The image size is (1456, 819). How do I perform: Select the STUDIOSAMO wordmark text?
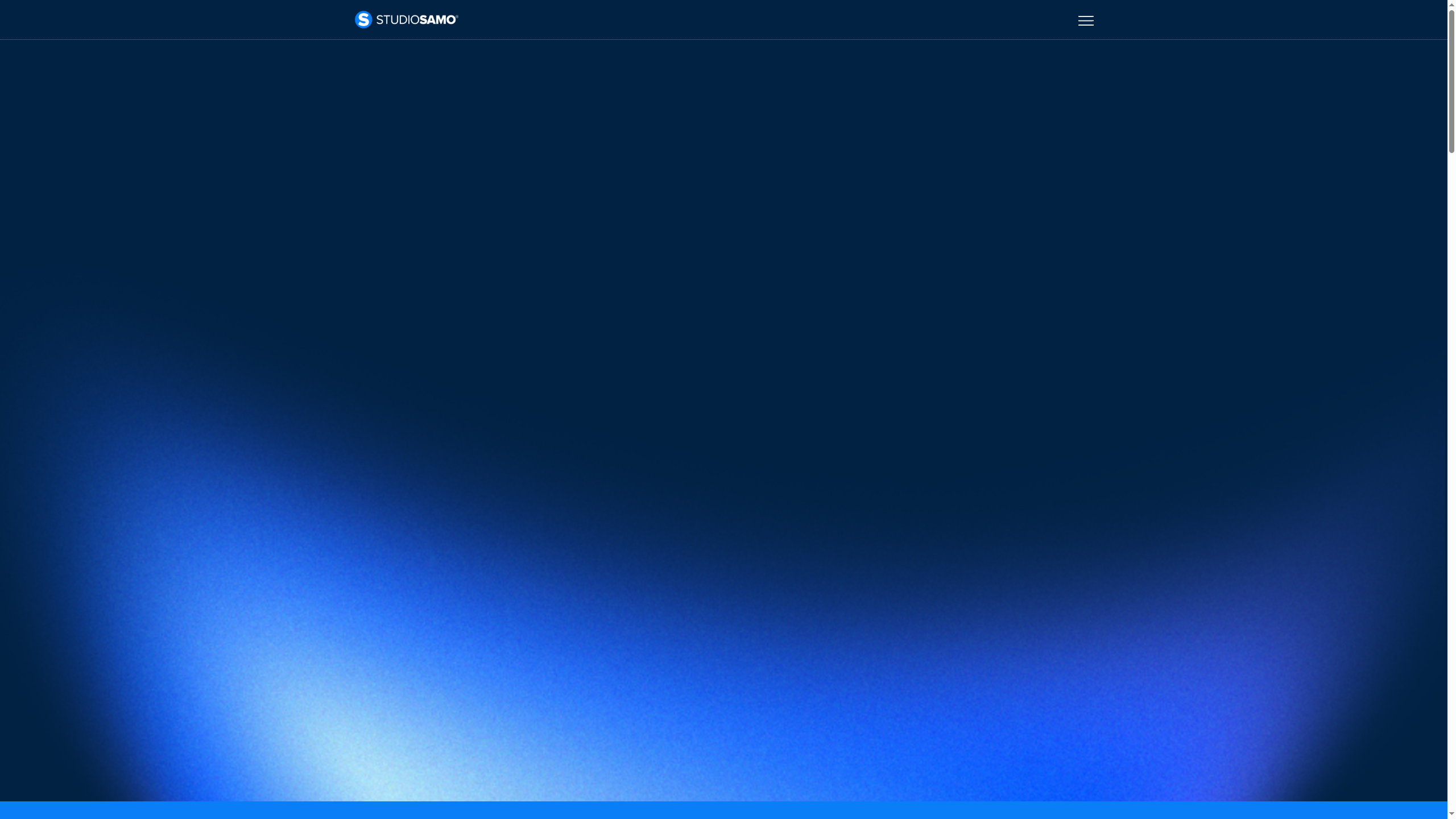click(415, 19)
